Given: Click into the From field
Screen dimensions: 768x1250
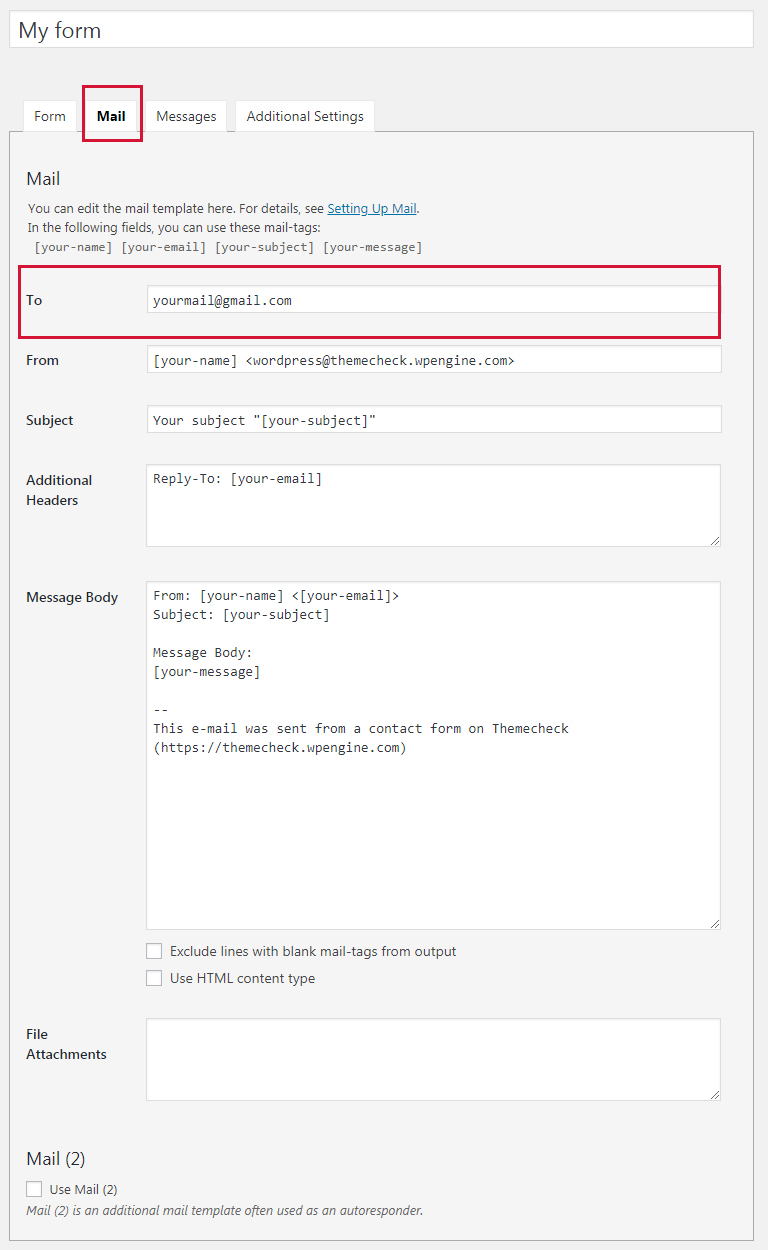Looking at the screenshot, I should [x=432, y=360].
